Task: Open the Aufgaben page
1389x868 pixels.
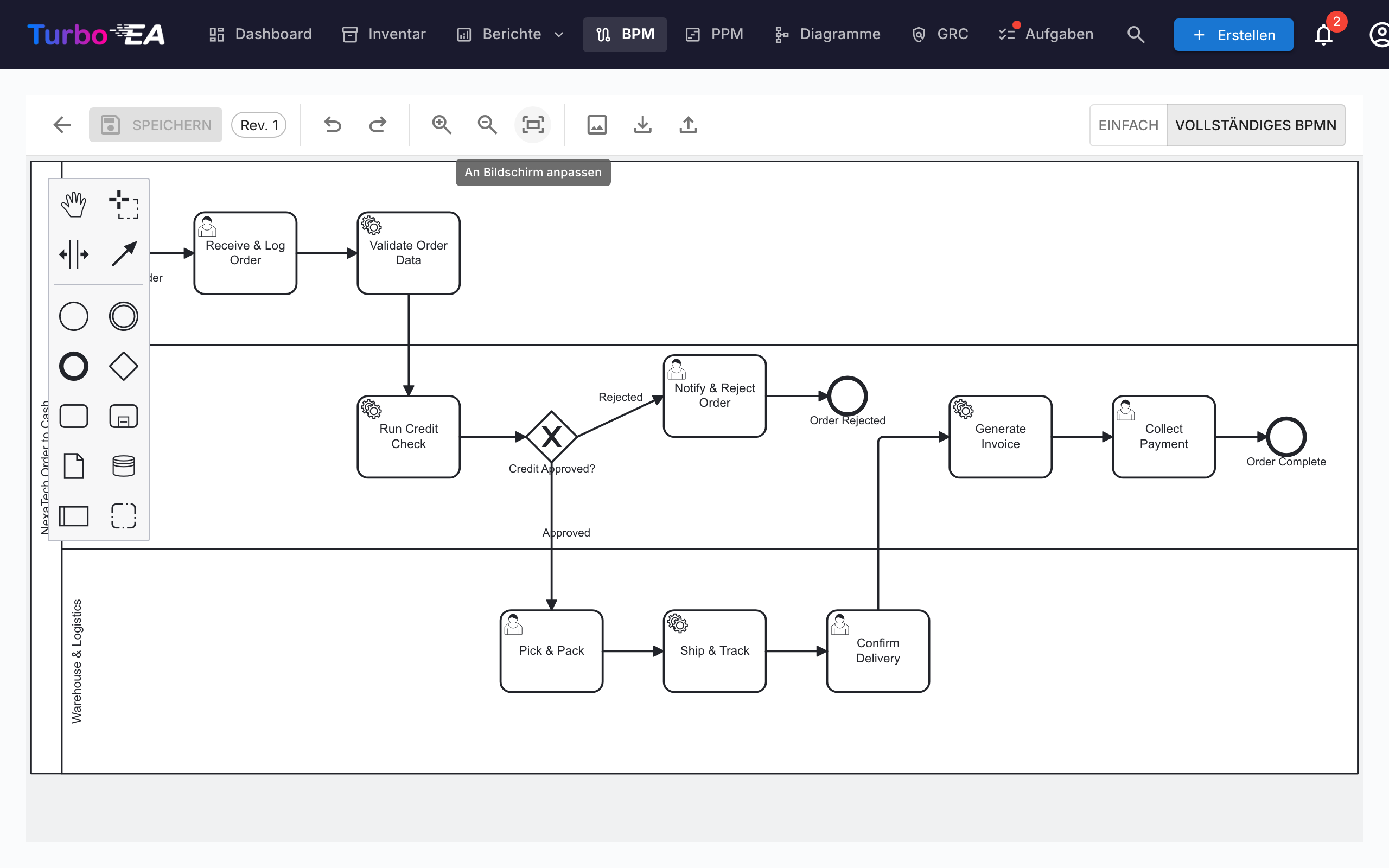Action: pyautogui.click(x=1045, y=34)
